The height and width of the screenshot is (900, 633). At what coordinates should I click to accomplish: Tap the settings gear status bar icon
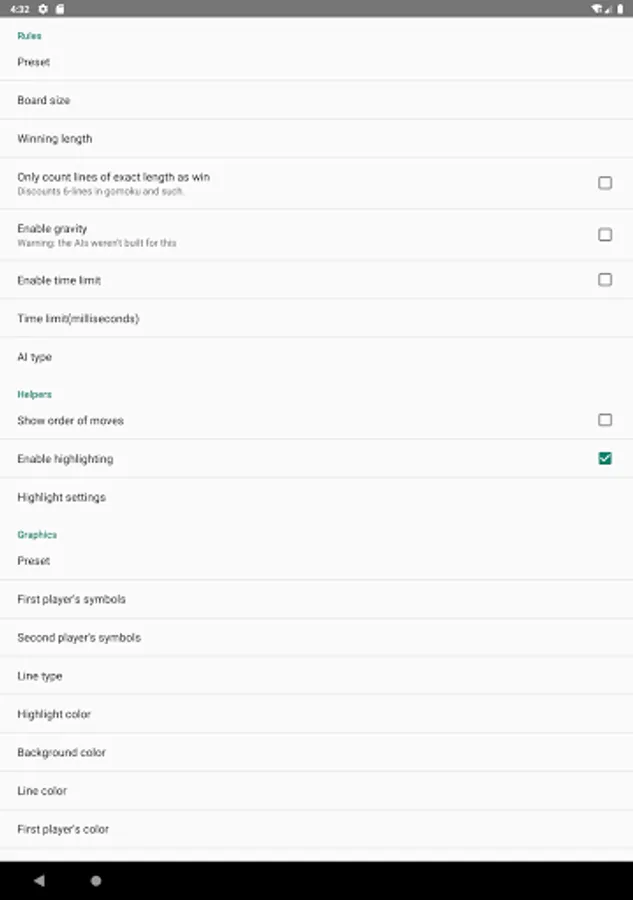click(x=43, y=9)
